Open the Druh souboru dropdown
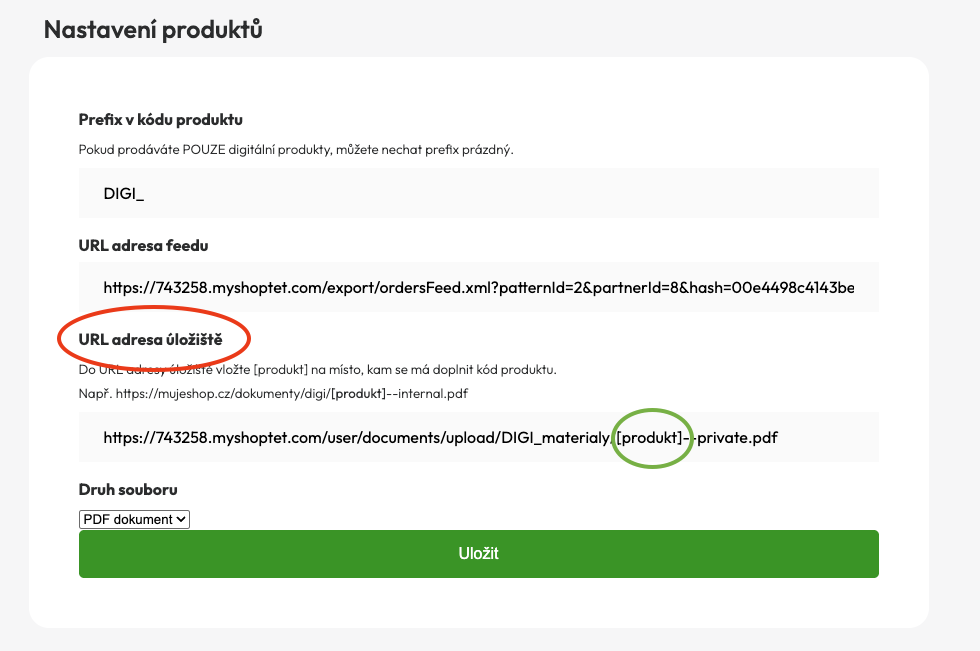The image size is (980, 651). (x=134, y=519)
